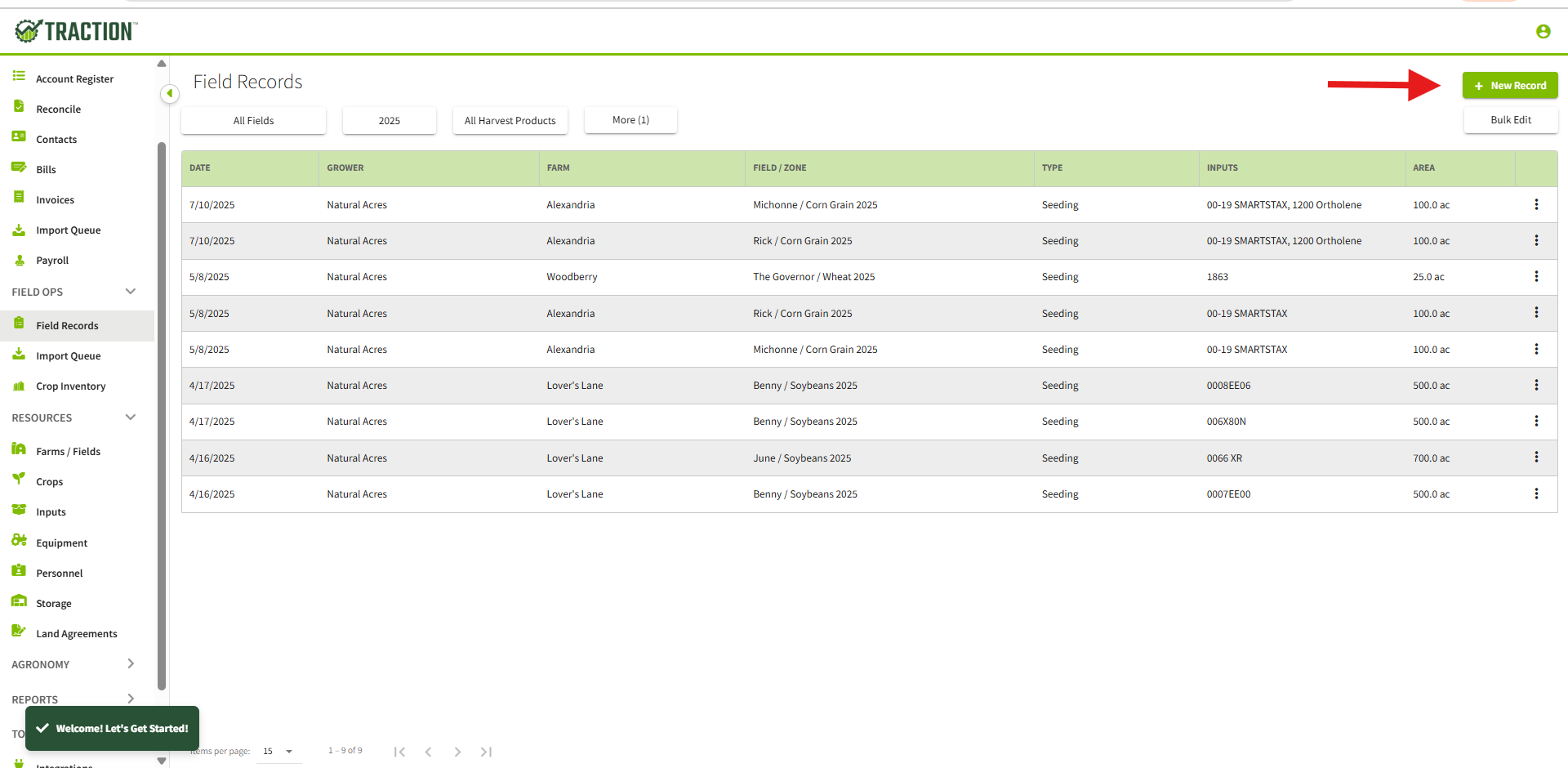Click "The Governor / Wheat 2025" cell
The width and height of the screenshot is (1568, 768).
pos(813,277)
